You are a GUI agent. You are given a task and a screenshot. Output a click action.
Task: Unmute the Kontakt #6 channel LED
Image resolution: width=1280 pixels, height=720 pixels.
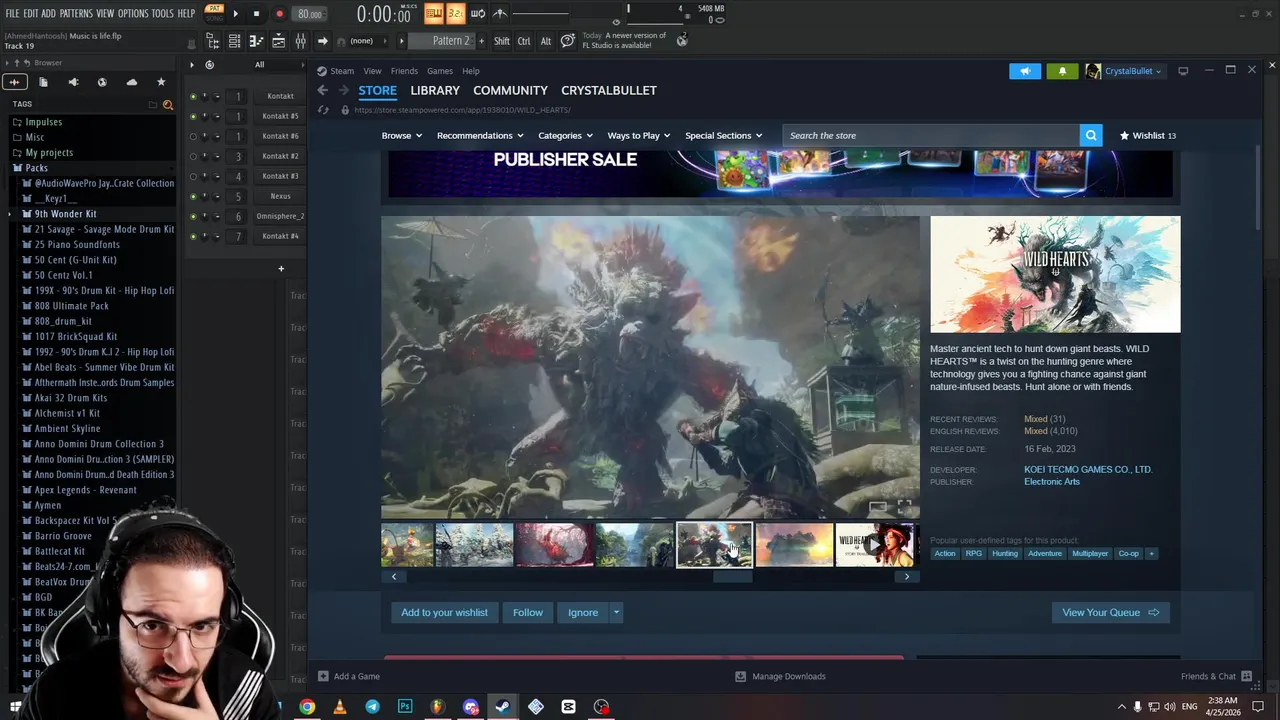[193, 136]
